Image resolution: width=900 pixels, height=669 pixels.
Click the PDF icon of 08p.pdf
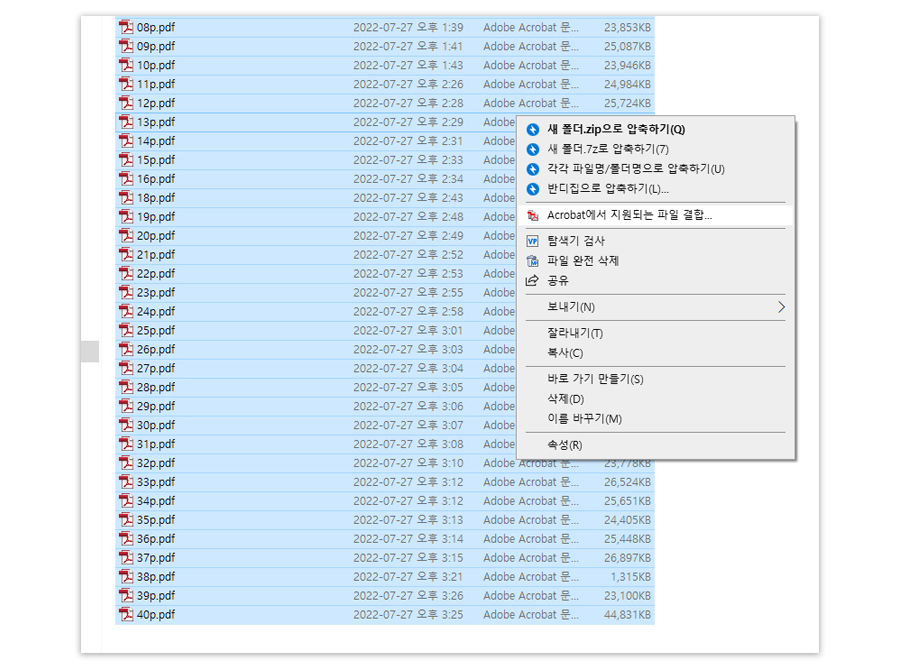click(x=126, y=27)
